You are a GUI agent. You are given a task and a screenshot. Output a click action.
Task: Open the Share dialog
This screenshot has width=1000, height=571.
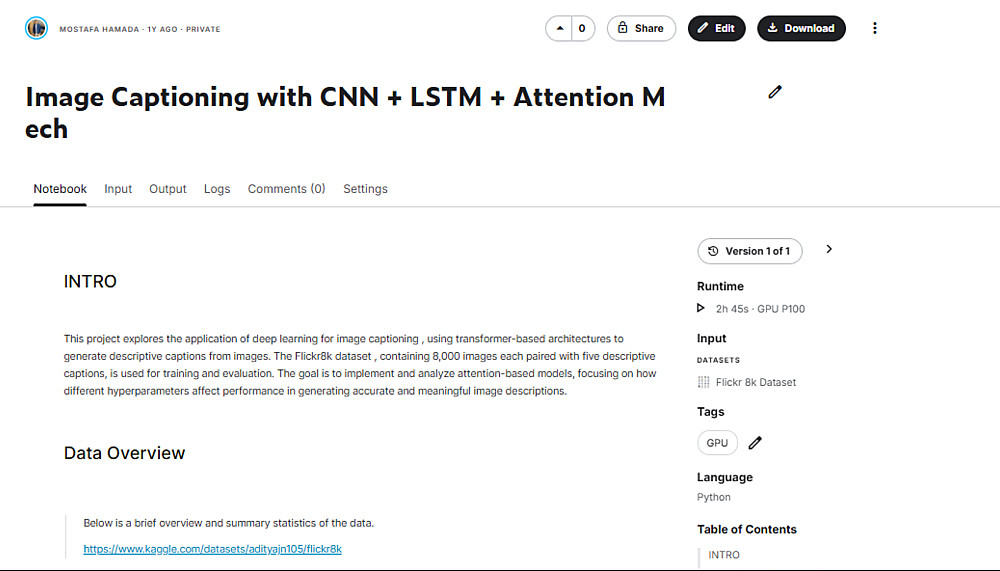tap(641, 28)
